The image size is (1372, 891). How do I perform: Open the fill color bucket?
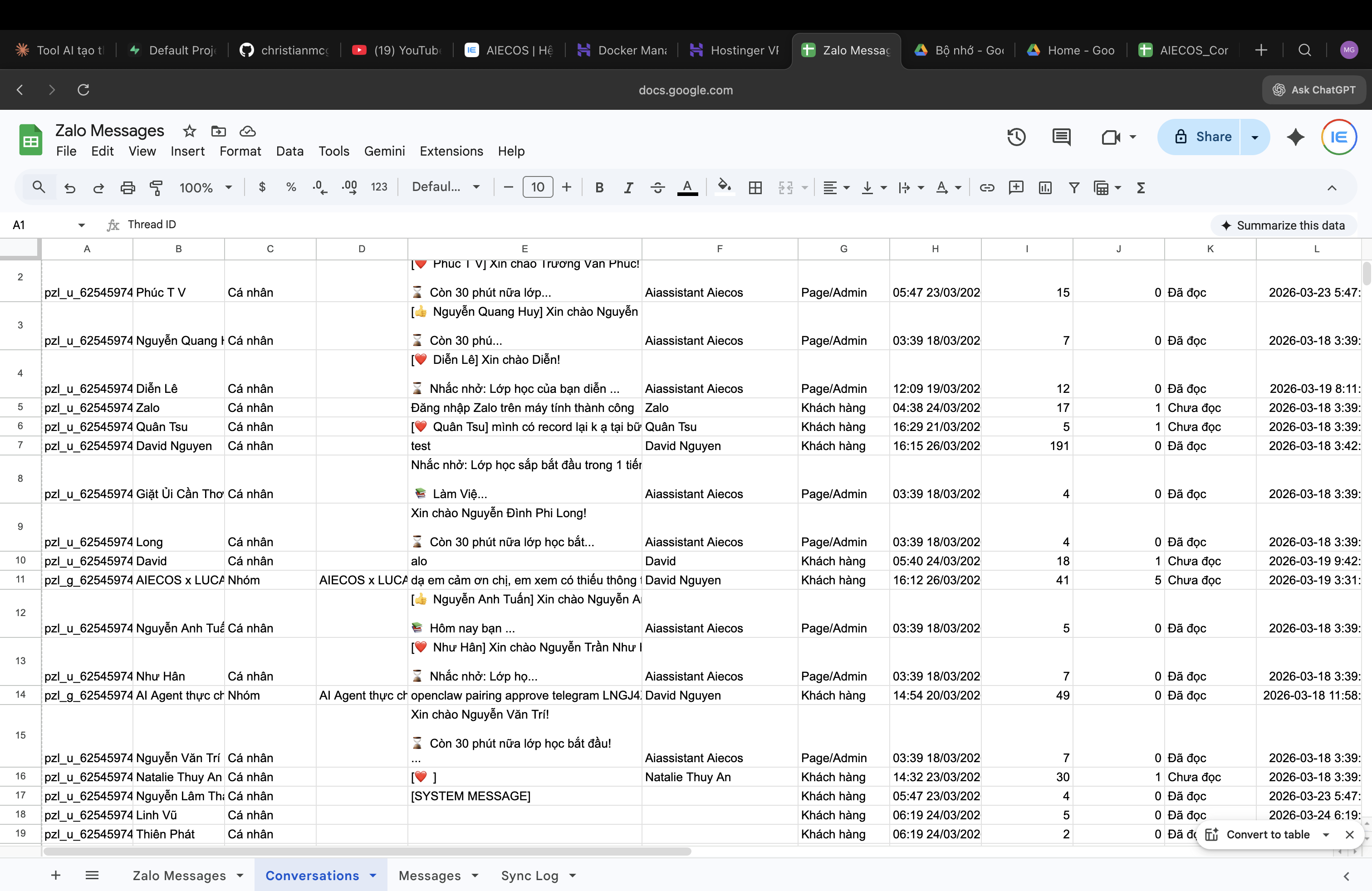pos(725,187)
